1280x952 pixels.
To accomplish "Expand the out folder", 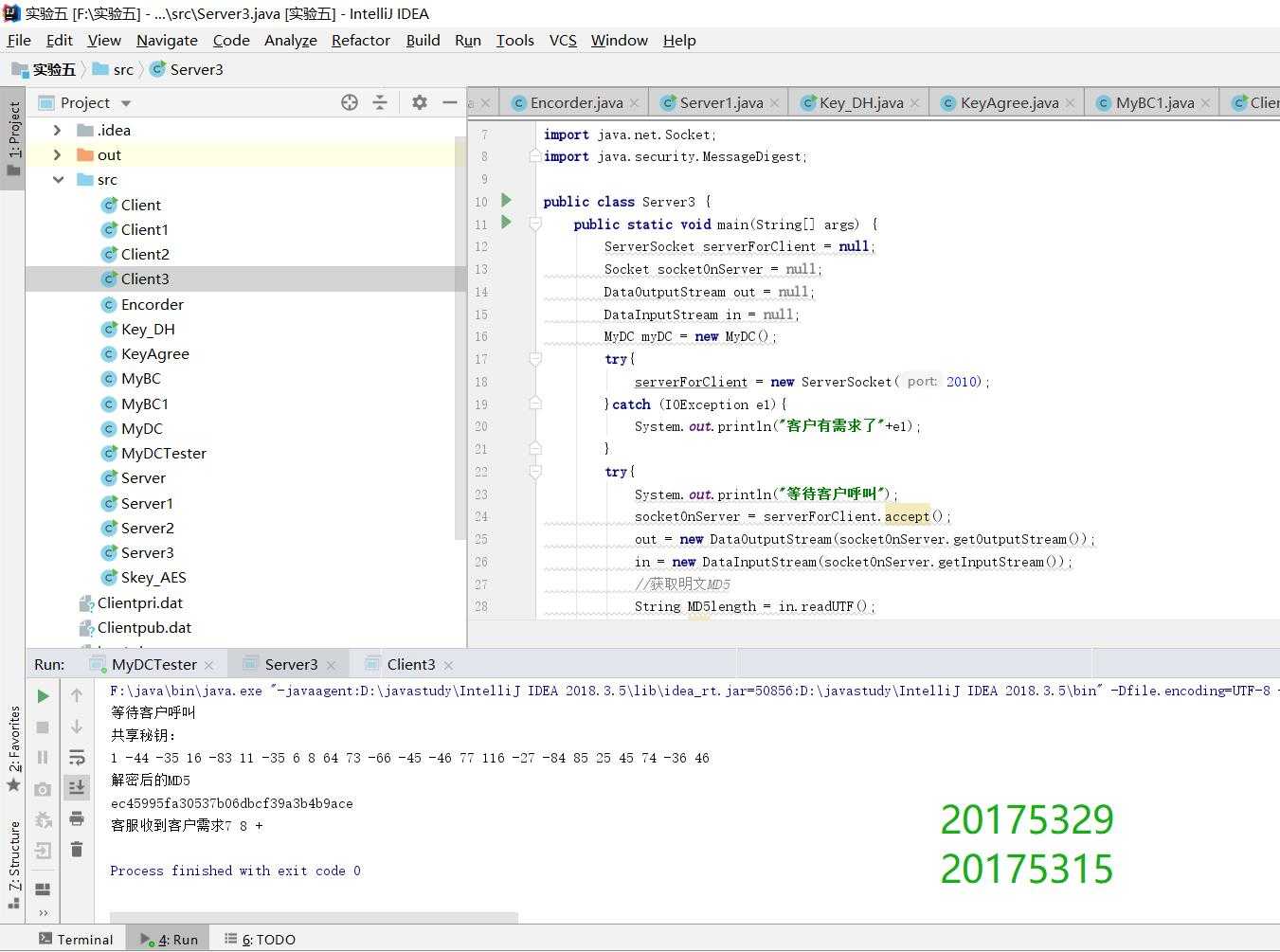I will tap(58, 155).
